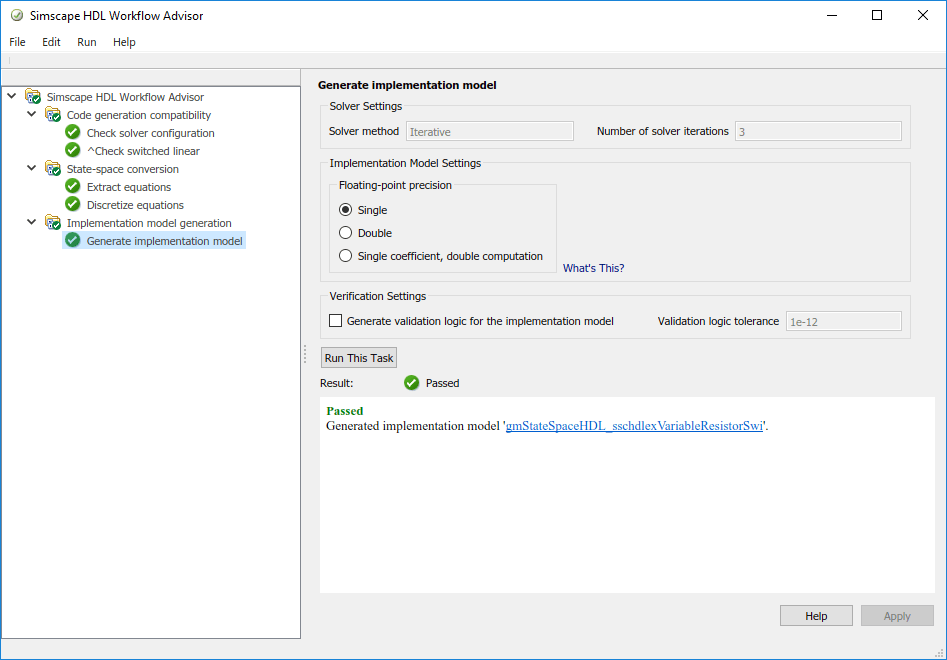This screenshot has width=947, height=660.
Task: Collapse the Code generation compatibility tree node
Action: (32, 115)
